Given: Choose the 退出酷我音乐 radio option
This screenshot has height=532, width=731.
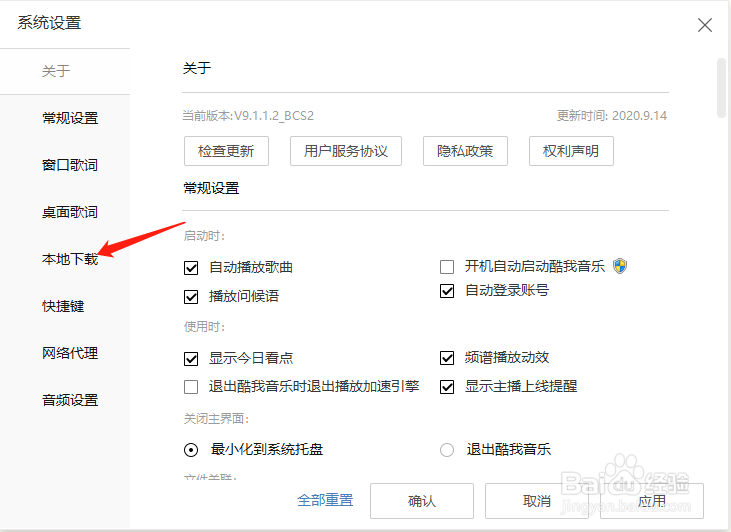Looking at the screenshot, I should coord(447,450).
